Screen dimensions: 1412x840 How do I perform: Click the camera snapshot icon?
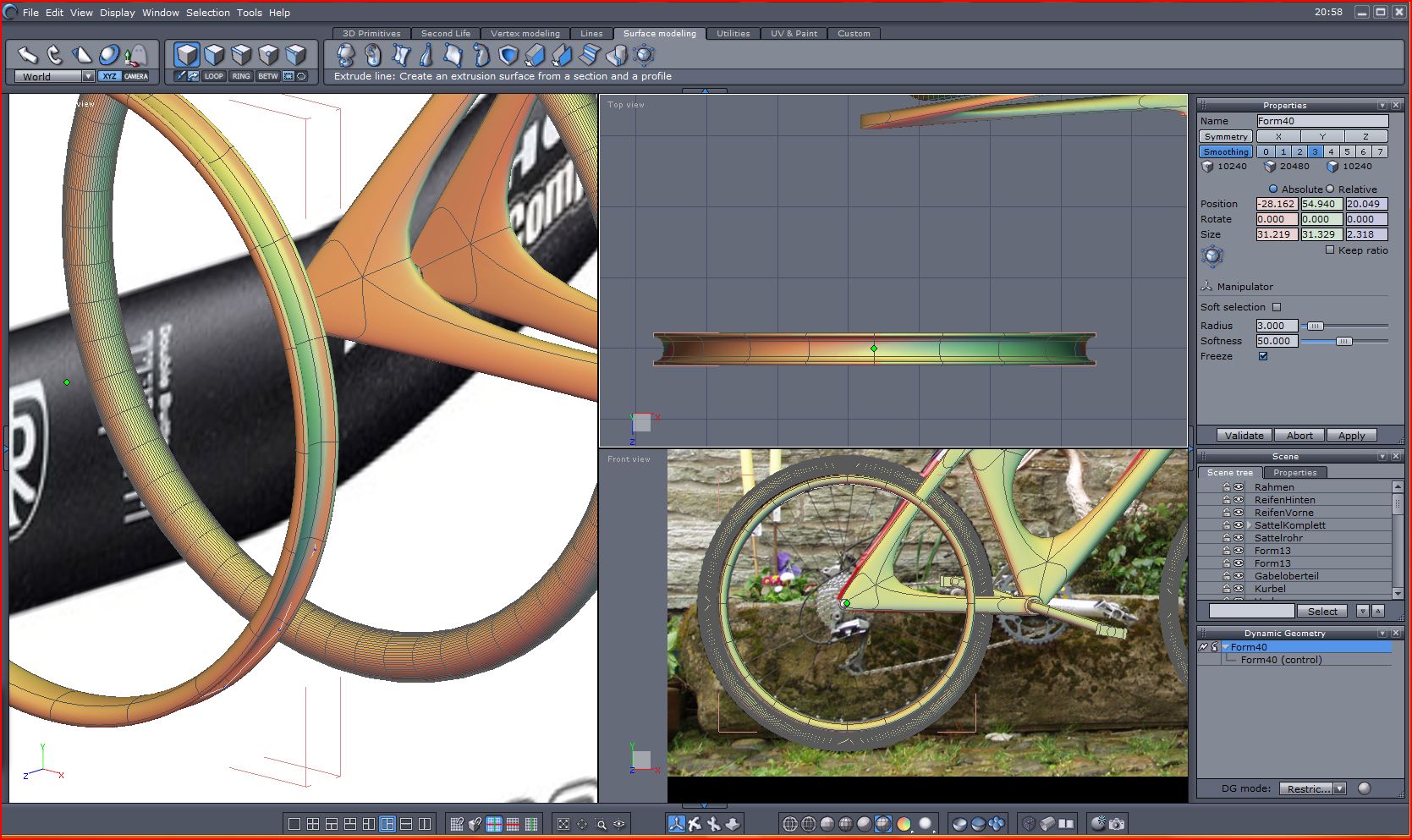[1117, 823]
